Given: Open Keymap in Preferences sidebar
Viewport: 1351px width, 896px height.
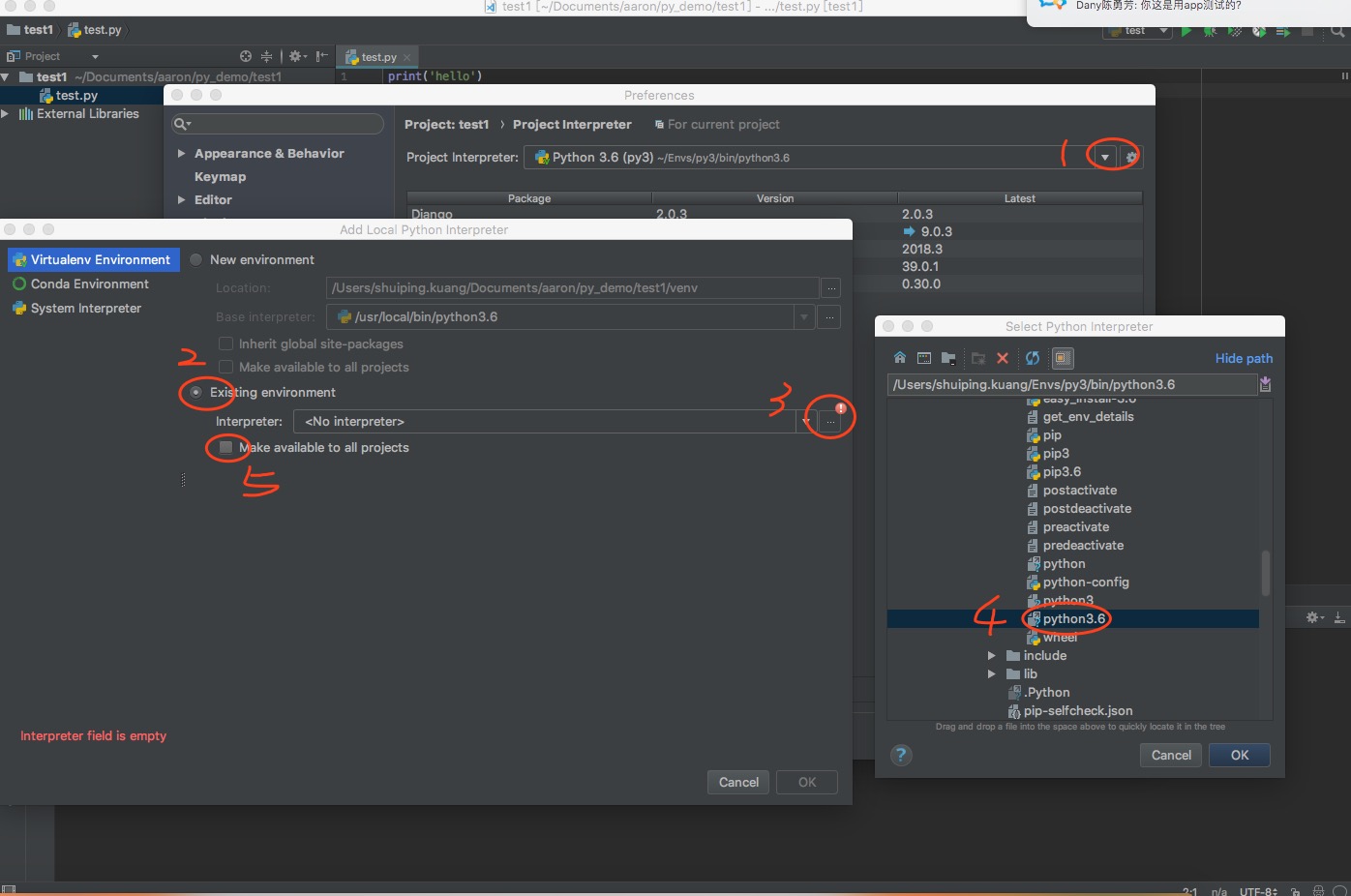Looking at the screenshot, I should pyautogui.click(x=220, y=176).
